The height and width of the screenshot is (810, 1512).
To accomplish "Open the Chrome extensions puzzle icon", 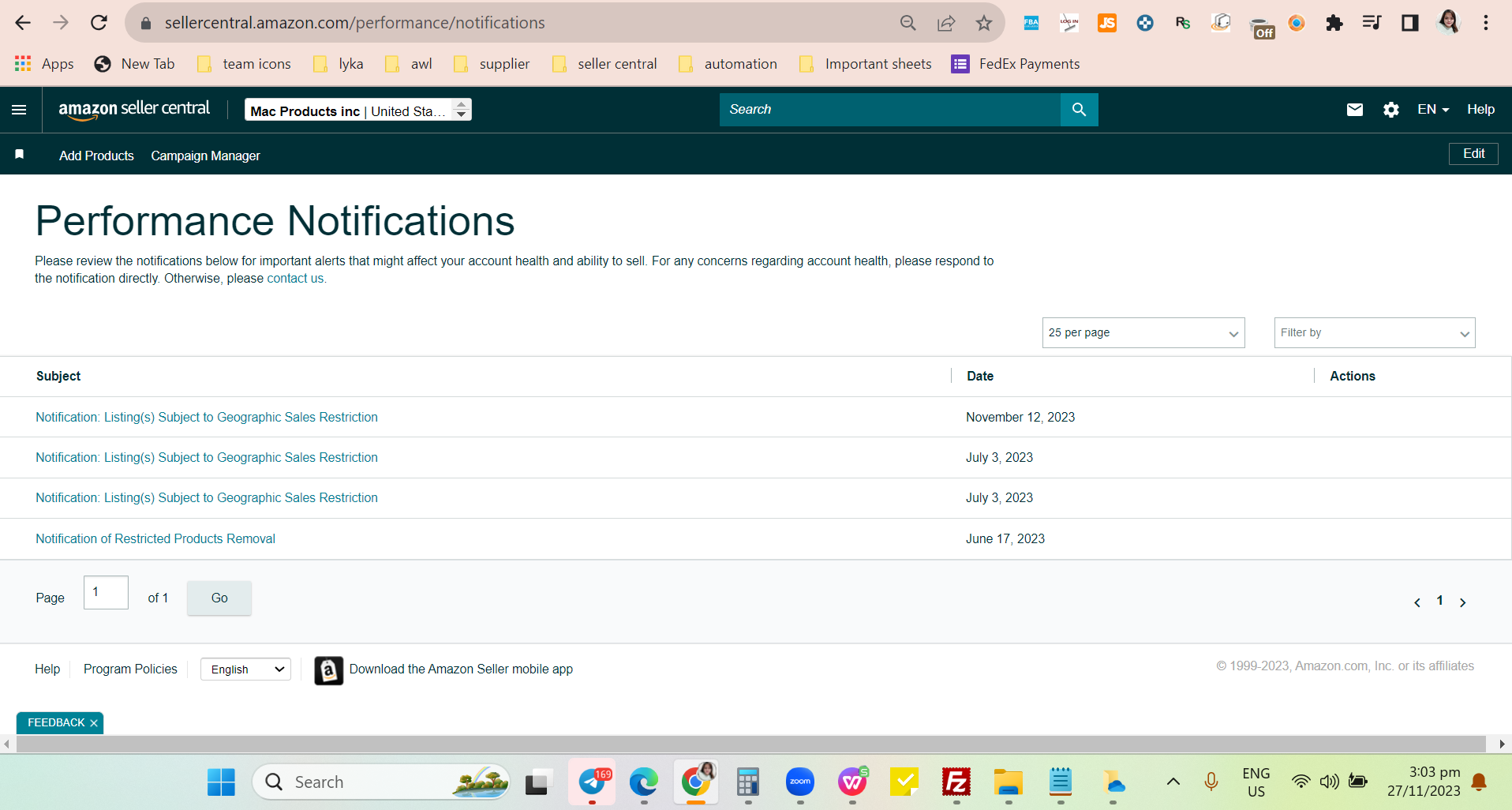I will pos(1334,23).
